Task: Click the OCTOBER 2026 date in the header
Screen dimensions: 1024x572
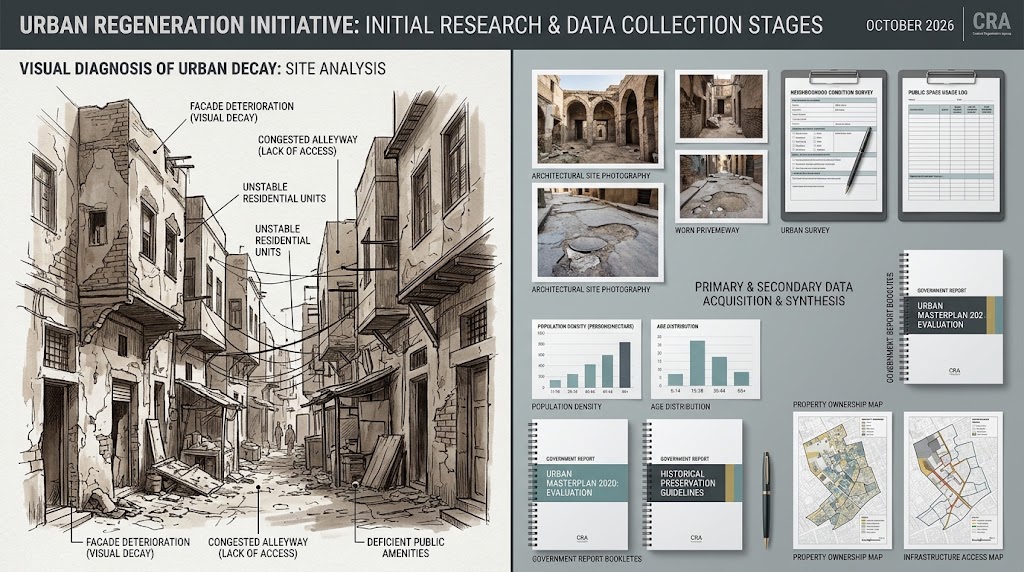Action: coord(910,25)
